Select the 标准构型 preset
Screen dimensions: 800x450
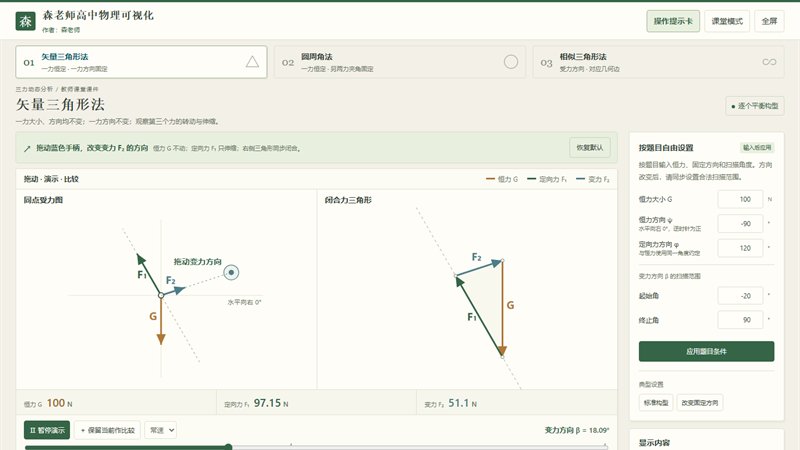click(656, 403)
